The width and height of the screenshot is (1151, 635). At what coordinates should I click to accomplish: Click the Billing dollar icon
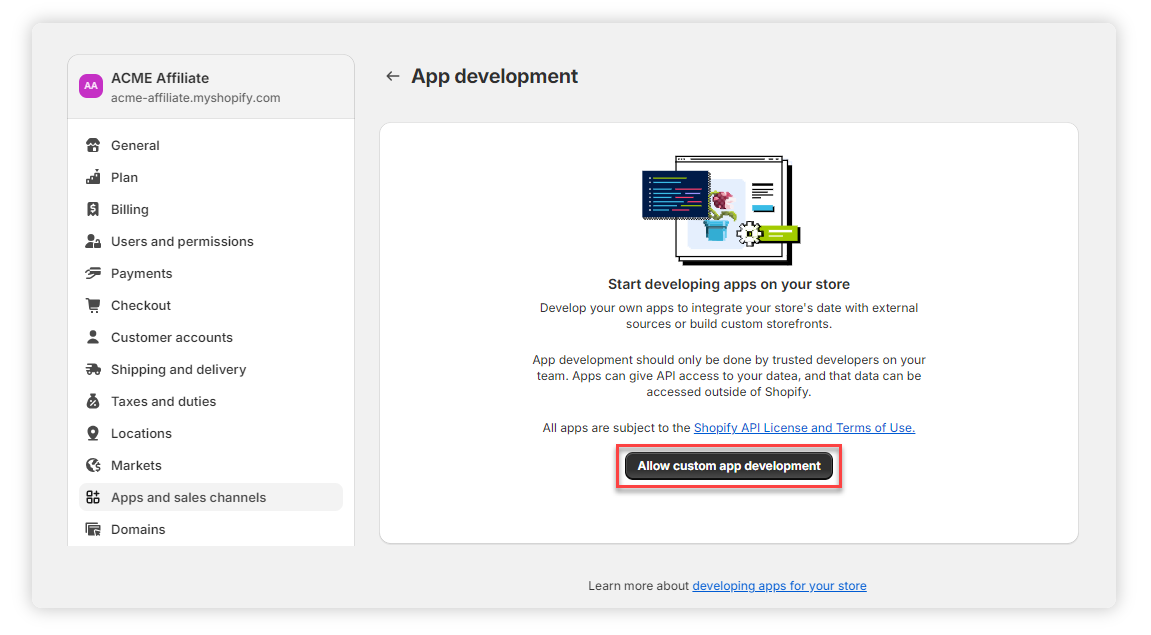tap(93, 210)
